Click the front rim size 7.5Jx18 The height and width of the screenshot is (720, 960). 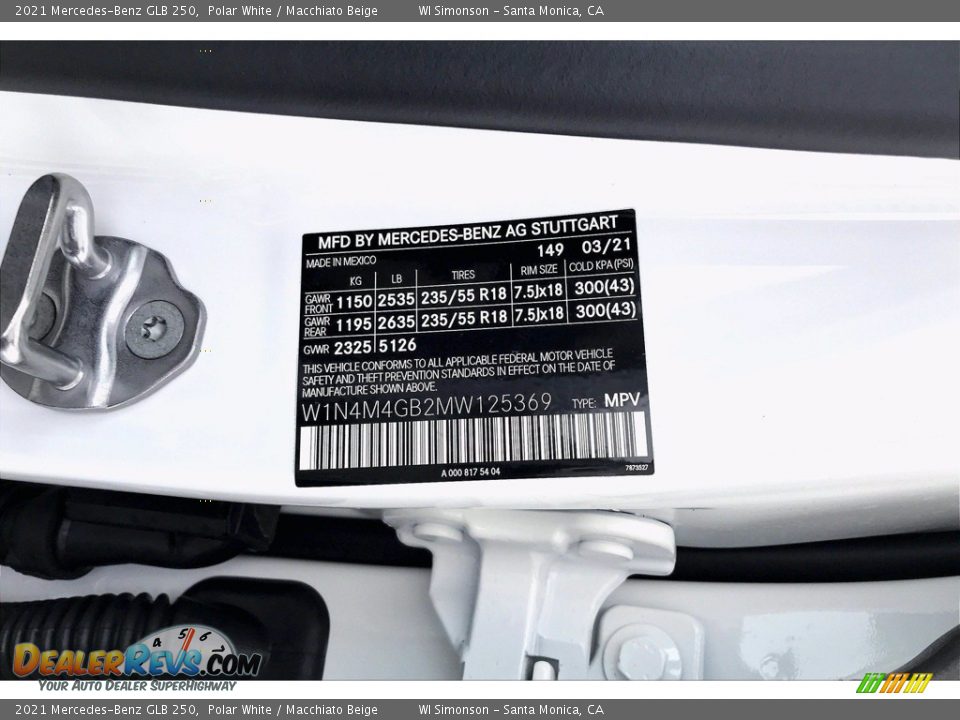click(538, 291)
